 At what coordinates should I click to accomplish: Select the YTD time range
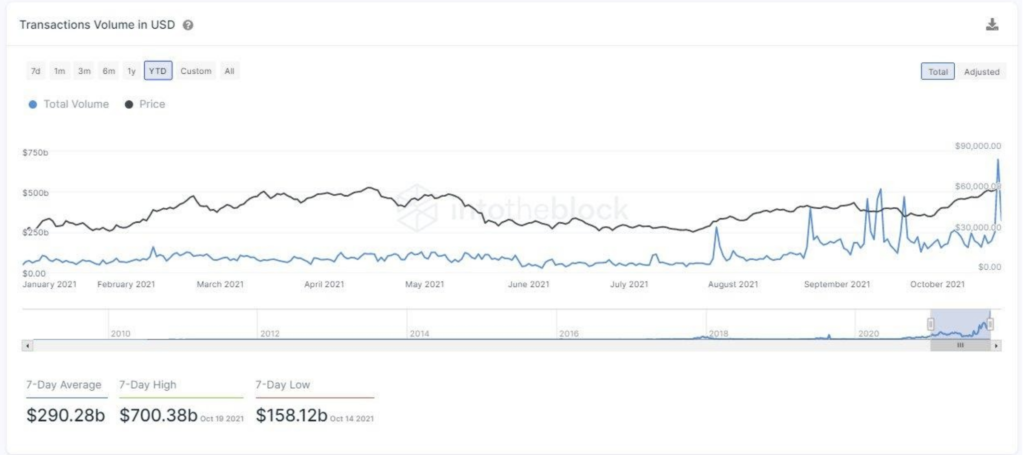[x=158, y=71]
